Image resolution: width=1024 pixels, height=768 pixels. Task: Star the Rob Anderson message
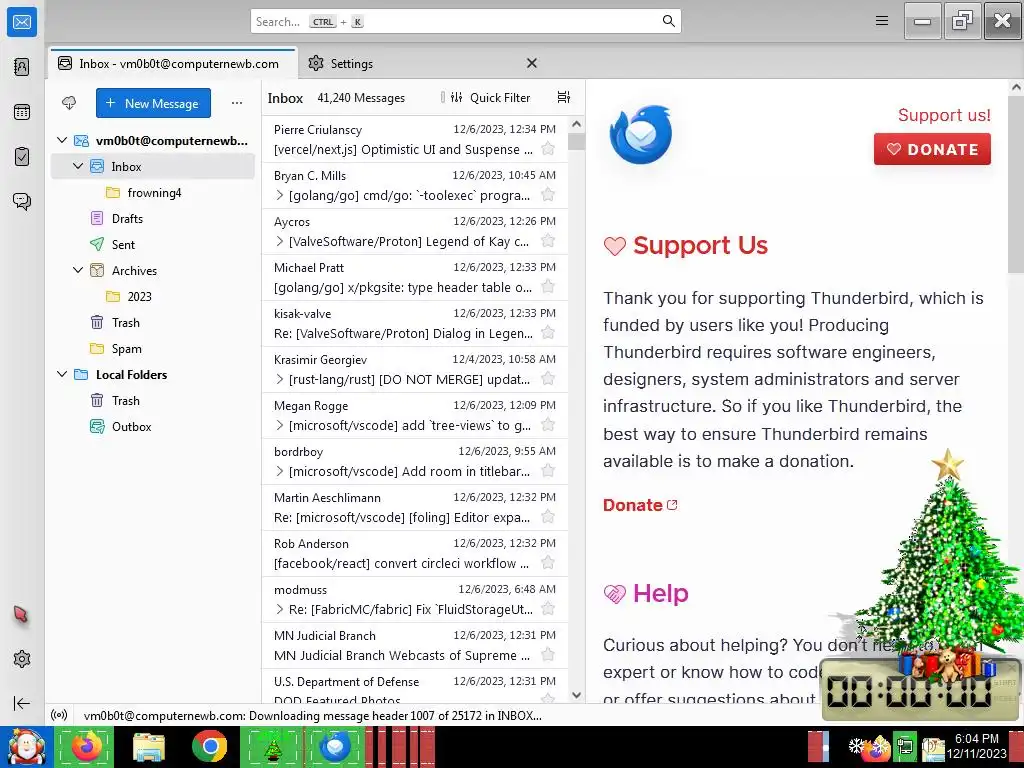[548, 563]
